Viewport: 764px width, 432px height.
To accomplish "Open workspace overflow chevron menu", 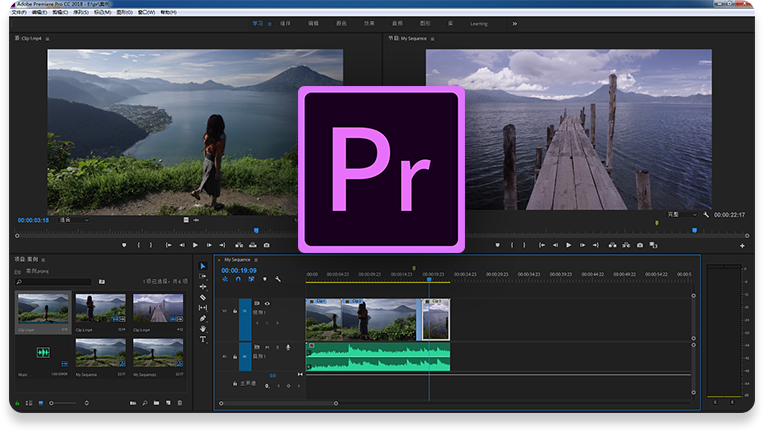I will [x=515, y=23].
